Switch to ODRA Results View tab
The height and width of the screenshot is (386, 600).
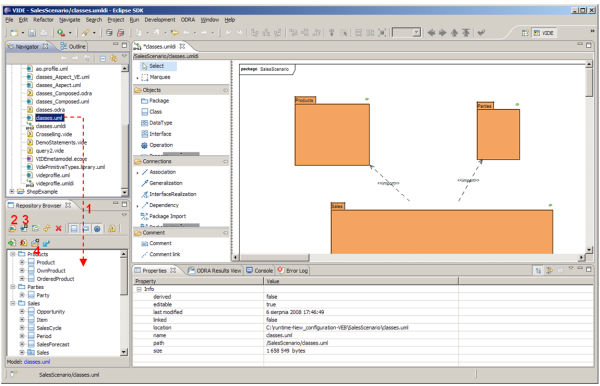(215, 270)
